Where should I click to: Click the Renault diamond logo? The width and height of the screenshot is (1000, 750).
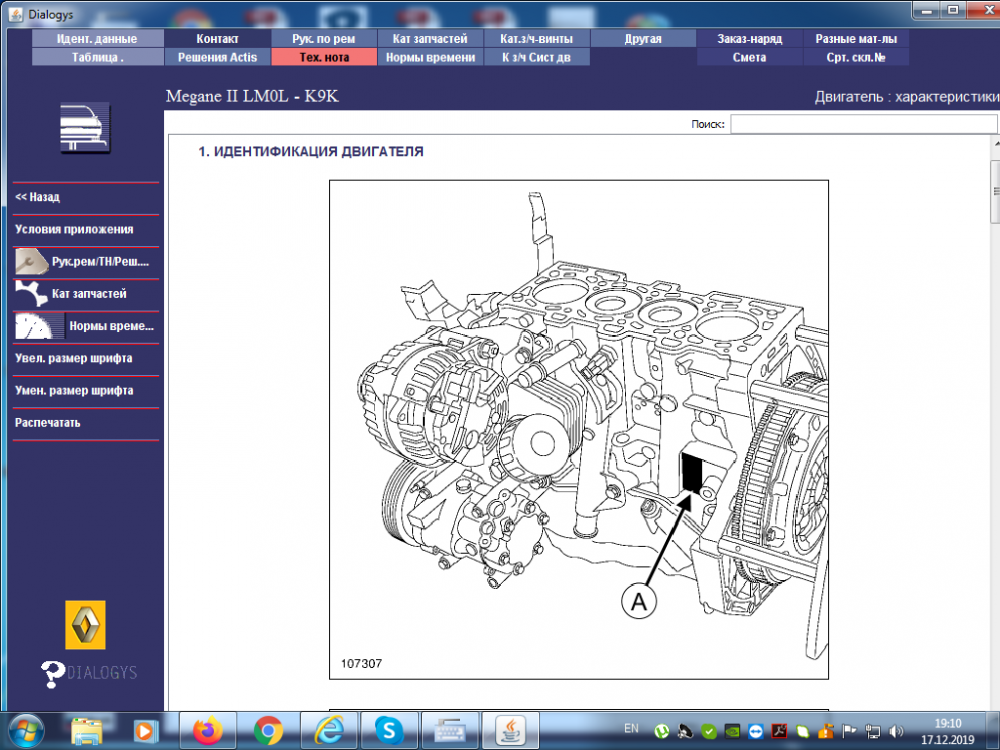point(85,625)
